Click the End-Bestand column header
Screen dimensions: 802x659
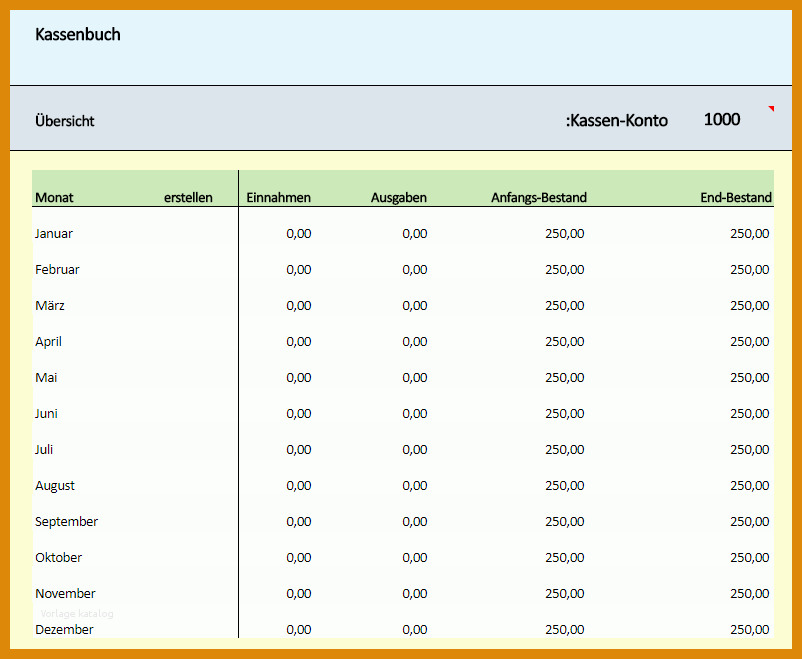tap(736, 197)
